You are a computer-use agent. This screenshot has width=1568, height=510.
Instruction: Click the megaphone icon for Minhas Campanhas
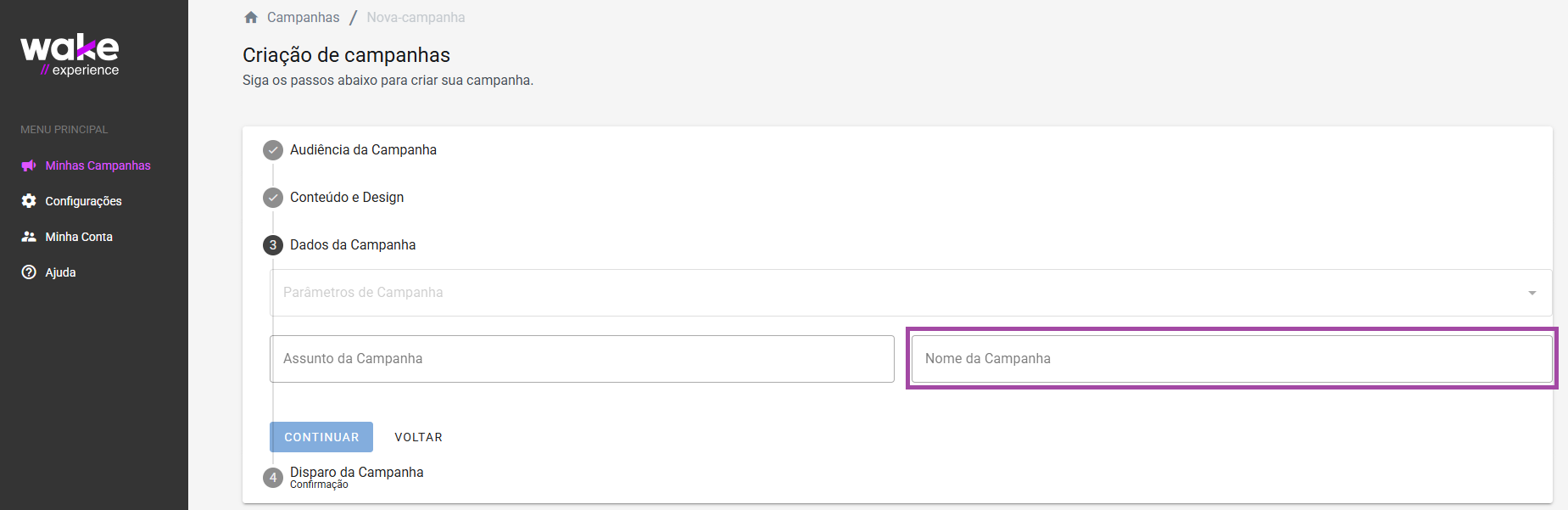29,165
